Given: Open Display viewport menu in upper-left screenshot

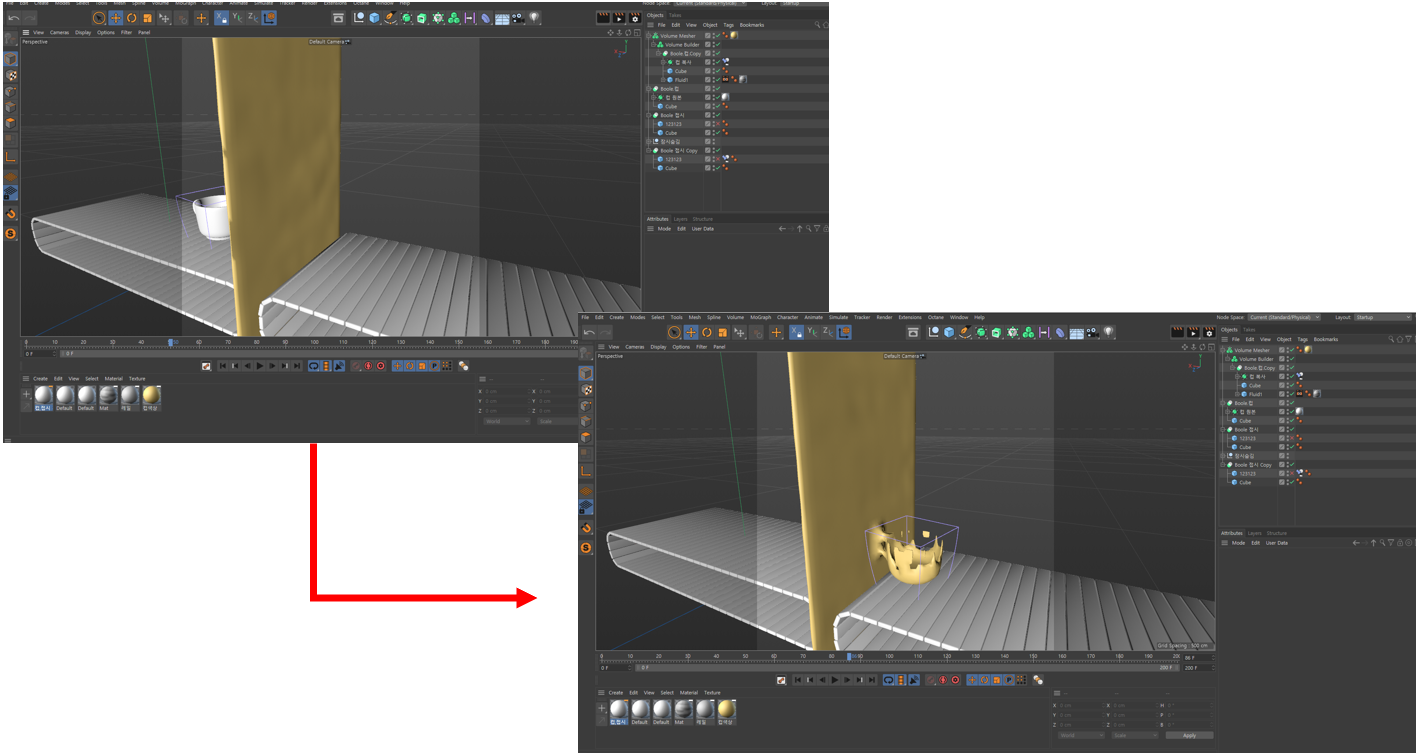Looking at the screenshot, I should (x=83, y=32).
